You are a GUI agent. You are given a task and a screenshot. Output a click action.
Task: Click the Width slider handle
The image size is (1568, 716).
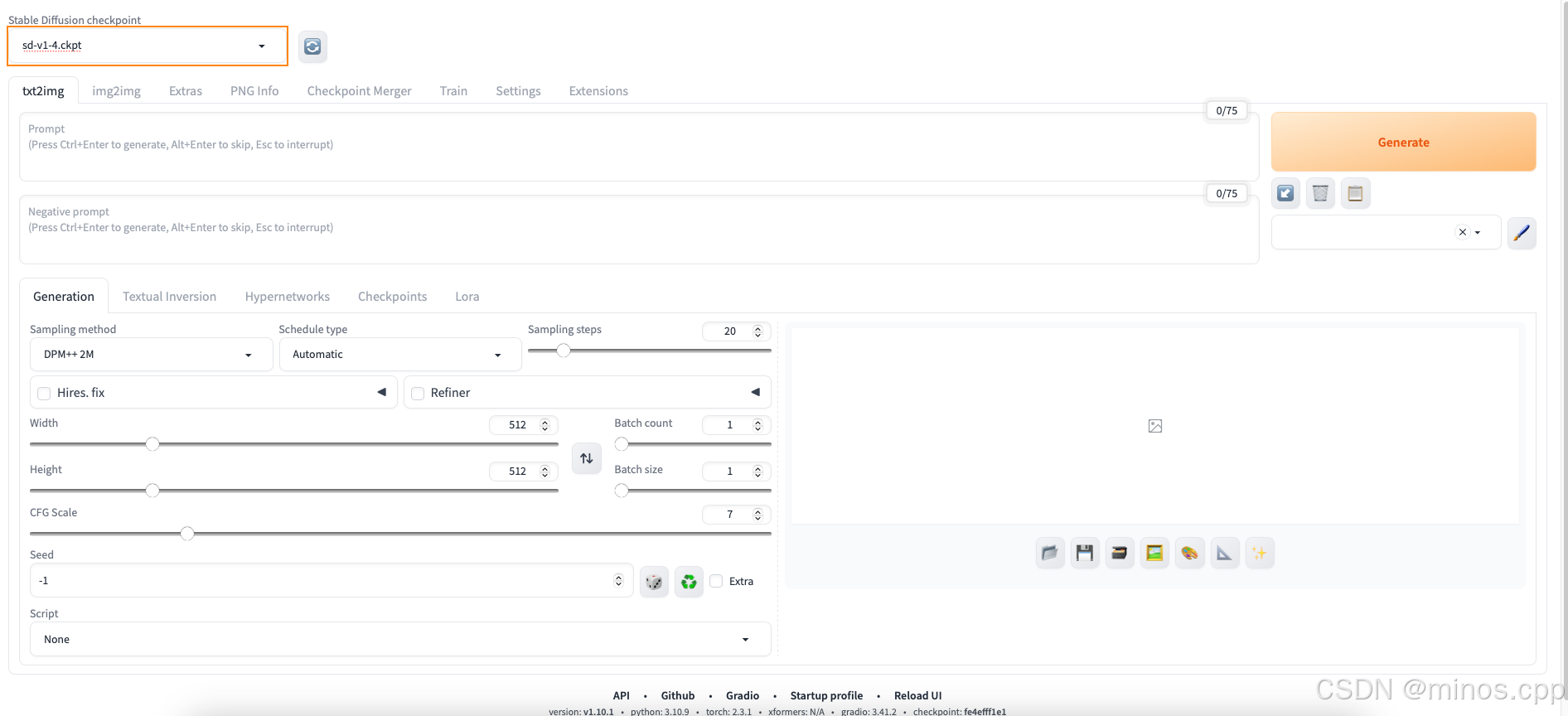[152, 444]
